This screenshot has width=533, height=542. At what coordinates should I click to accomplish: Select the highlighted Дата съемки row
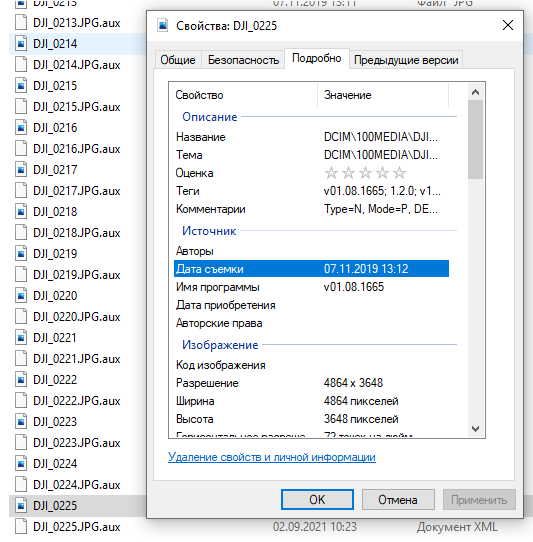[x=311, y=269]
